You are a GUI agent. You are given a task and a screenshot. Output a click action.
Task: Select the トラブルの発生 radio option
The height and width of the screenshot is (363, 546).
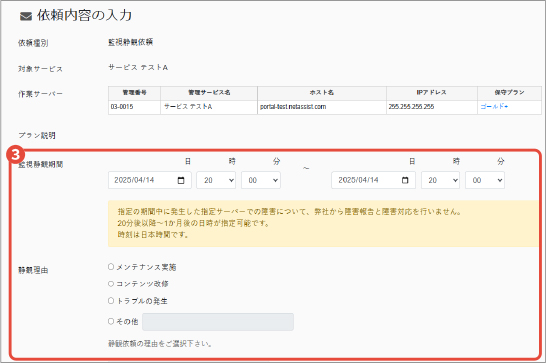pyautogui.click(x=111, y=301)
